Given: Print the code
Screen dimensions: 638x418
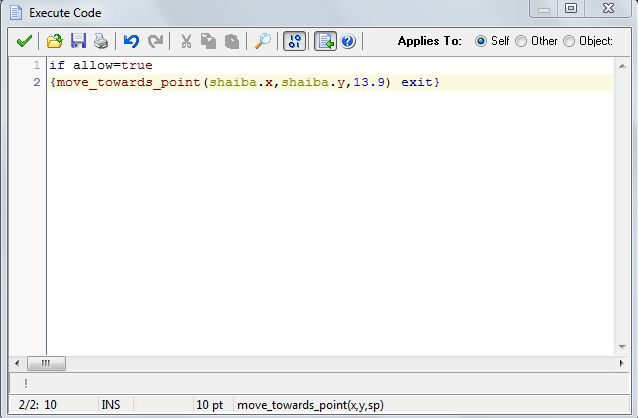Looking at the screenshot, I should coord(101,41).
